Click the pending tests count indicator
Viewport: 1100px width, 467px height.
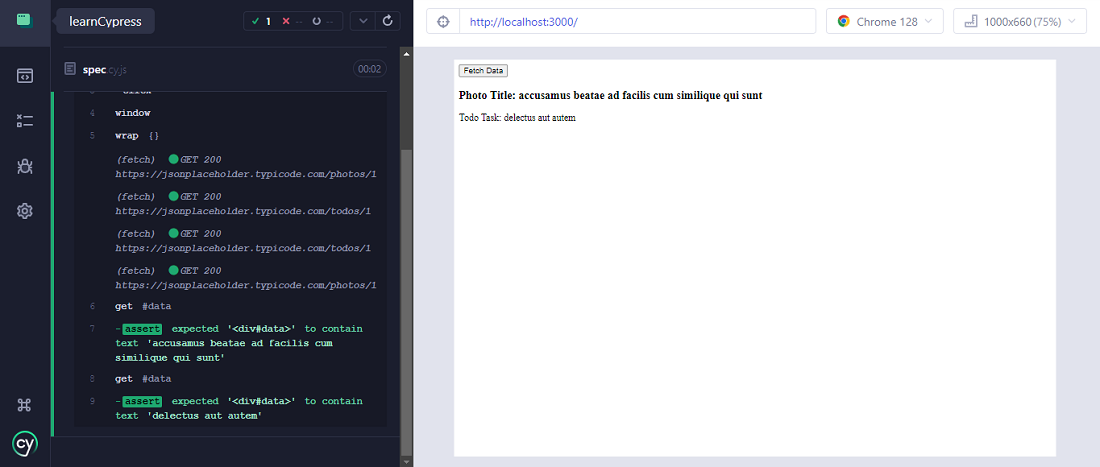[x=323, y=22]
